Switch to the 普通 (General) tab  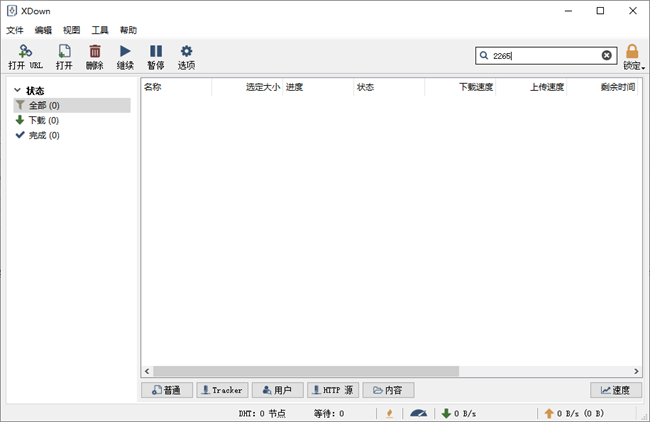[167, 390]
